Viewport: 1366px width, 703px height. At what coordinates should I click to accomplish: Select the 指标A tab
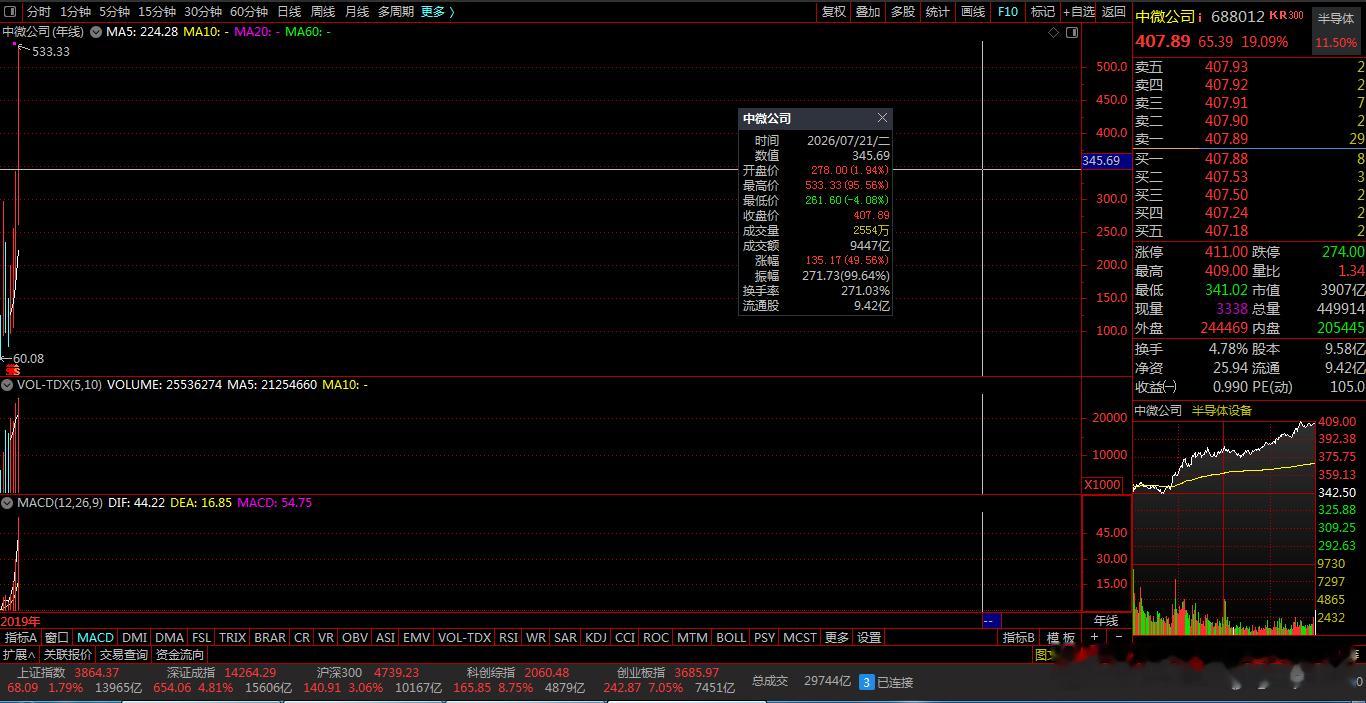20,637
